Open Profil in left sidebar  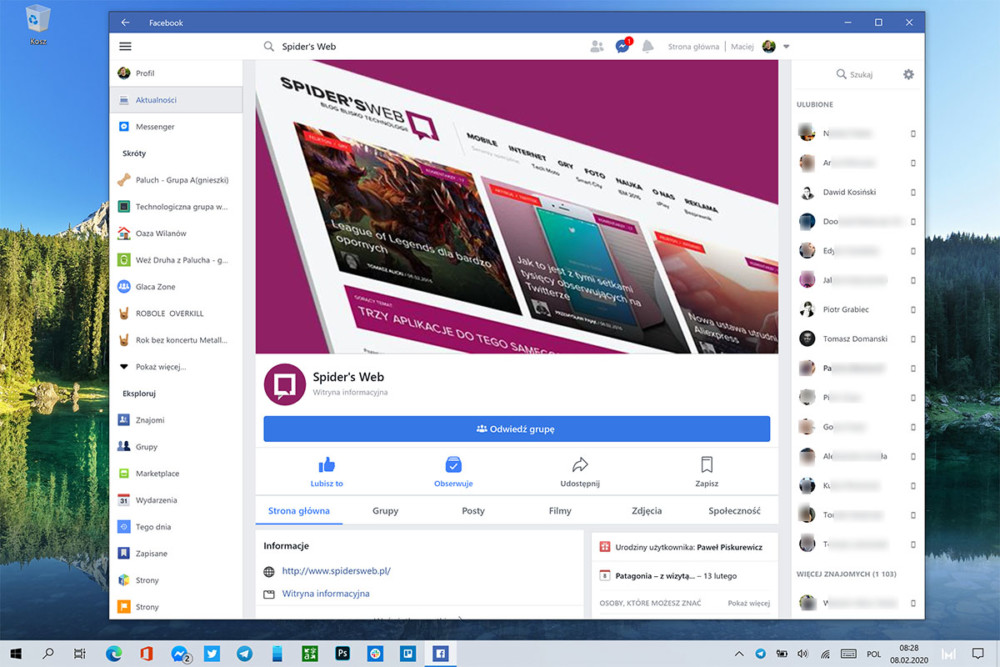tap(176, 73)
